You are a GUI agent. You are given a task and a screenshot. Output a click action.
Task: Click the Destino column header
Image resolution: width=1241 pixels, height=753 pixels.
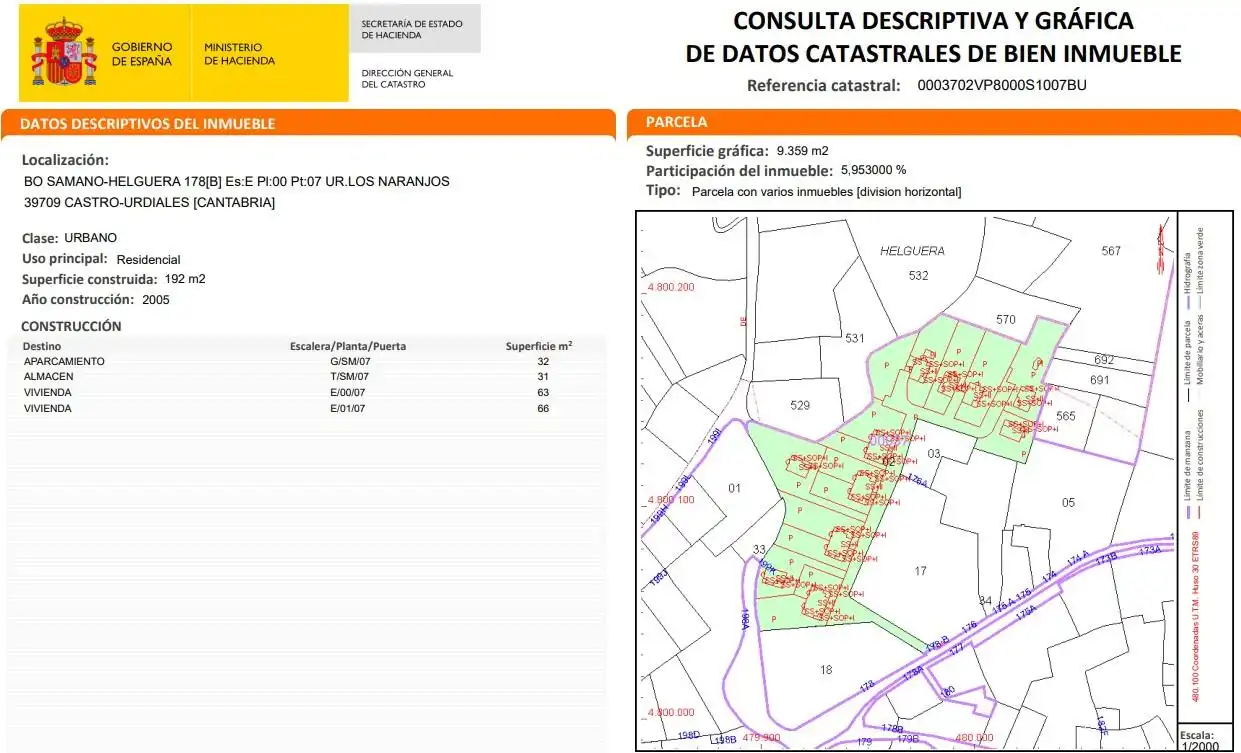point(42,346)
